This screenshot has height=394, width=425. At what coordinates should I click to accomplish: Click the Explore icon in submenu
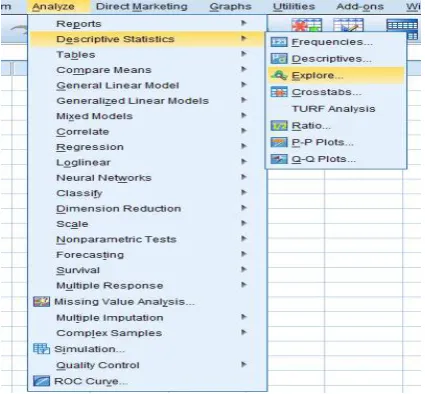coord(279,75)
